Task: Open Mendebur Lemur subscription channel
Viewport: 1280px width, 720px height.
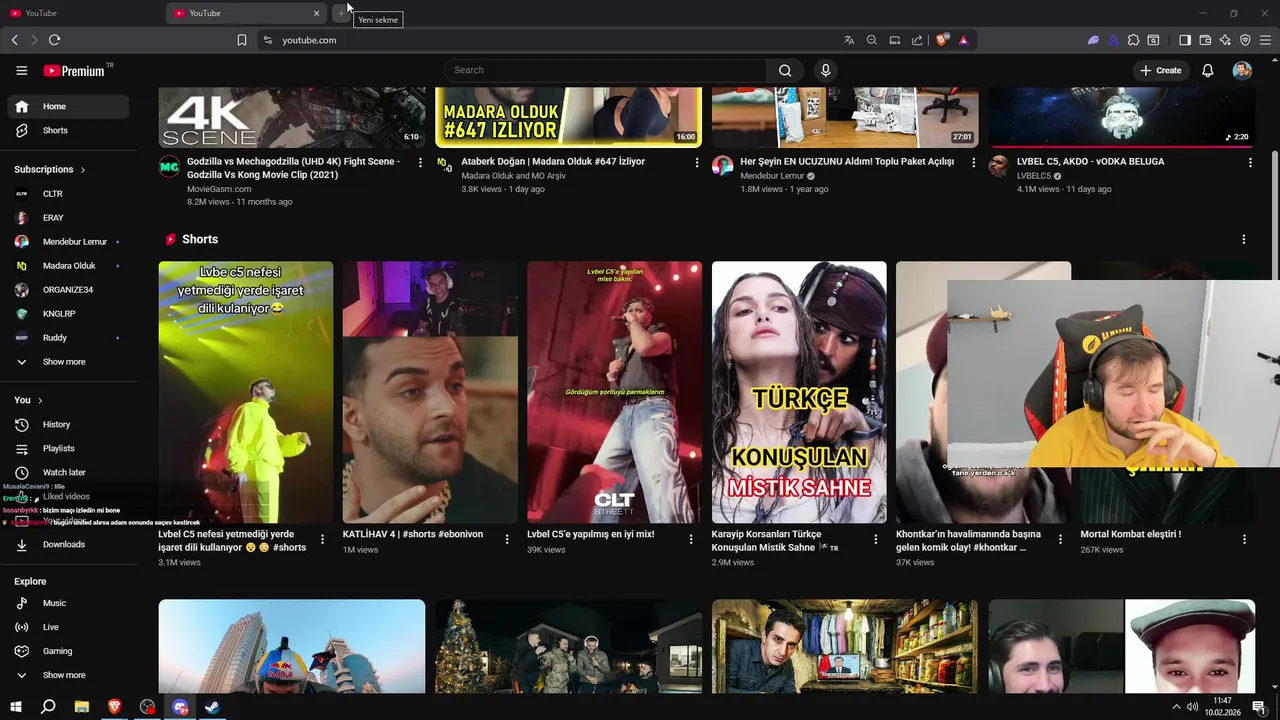Action: click(x=68, y=241)
